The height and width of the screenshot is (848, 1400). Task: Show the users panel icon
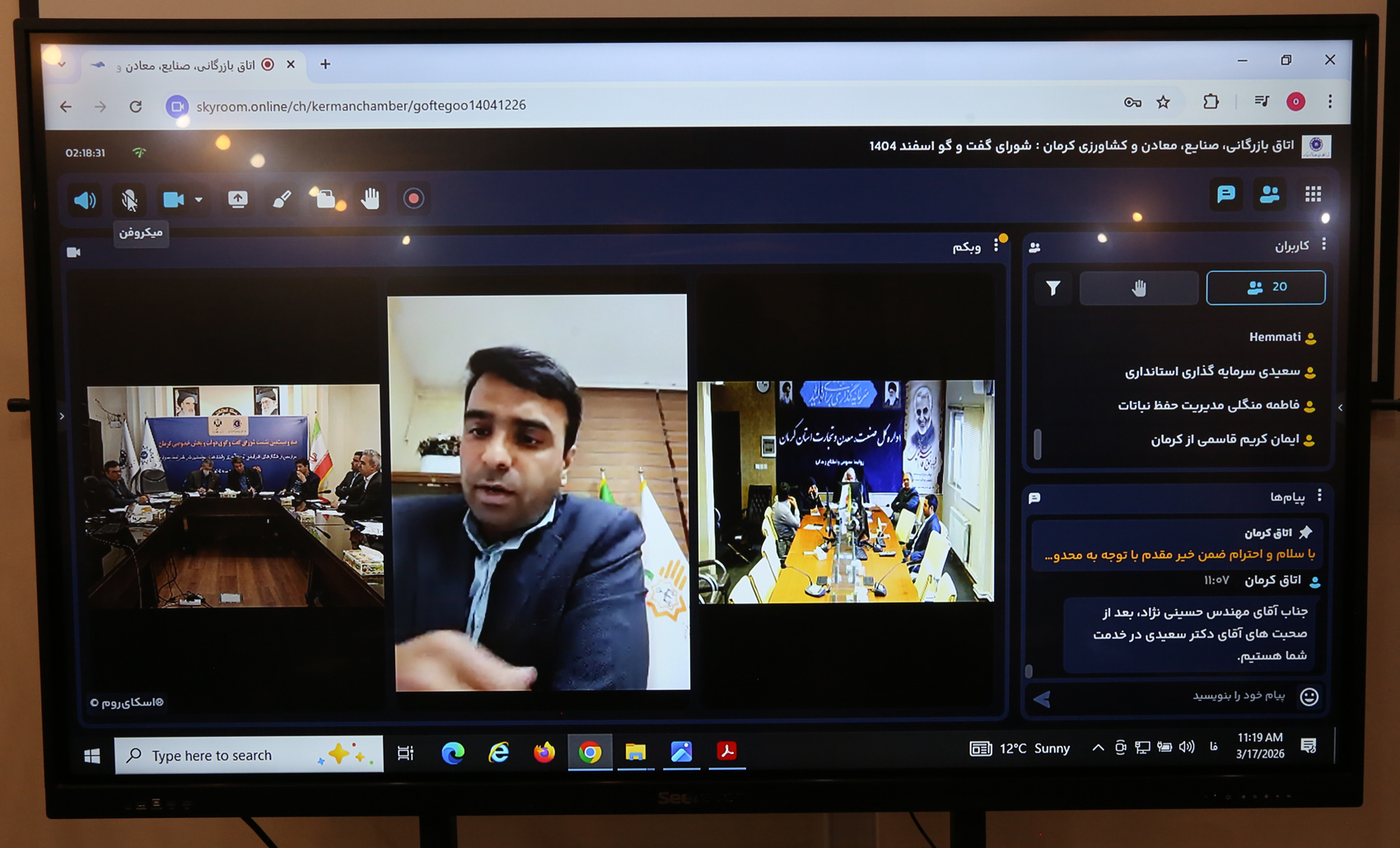1269,194
